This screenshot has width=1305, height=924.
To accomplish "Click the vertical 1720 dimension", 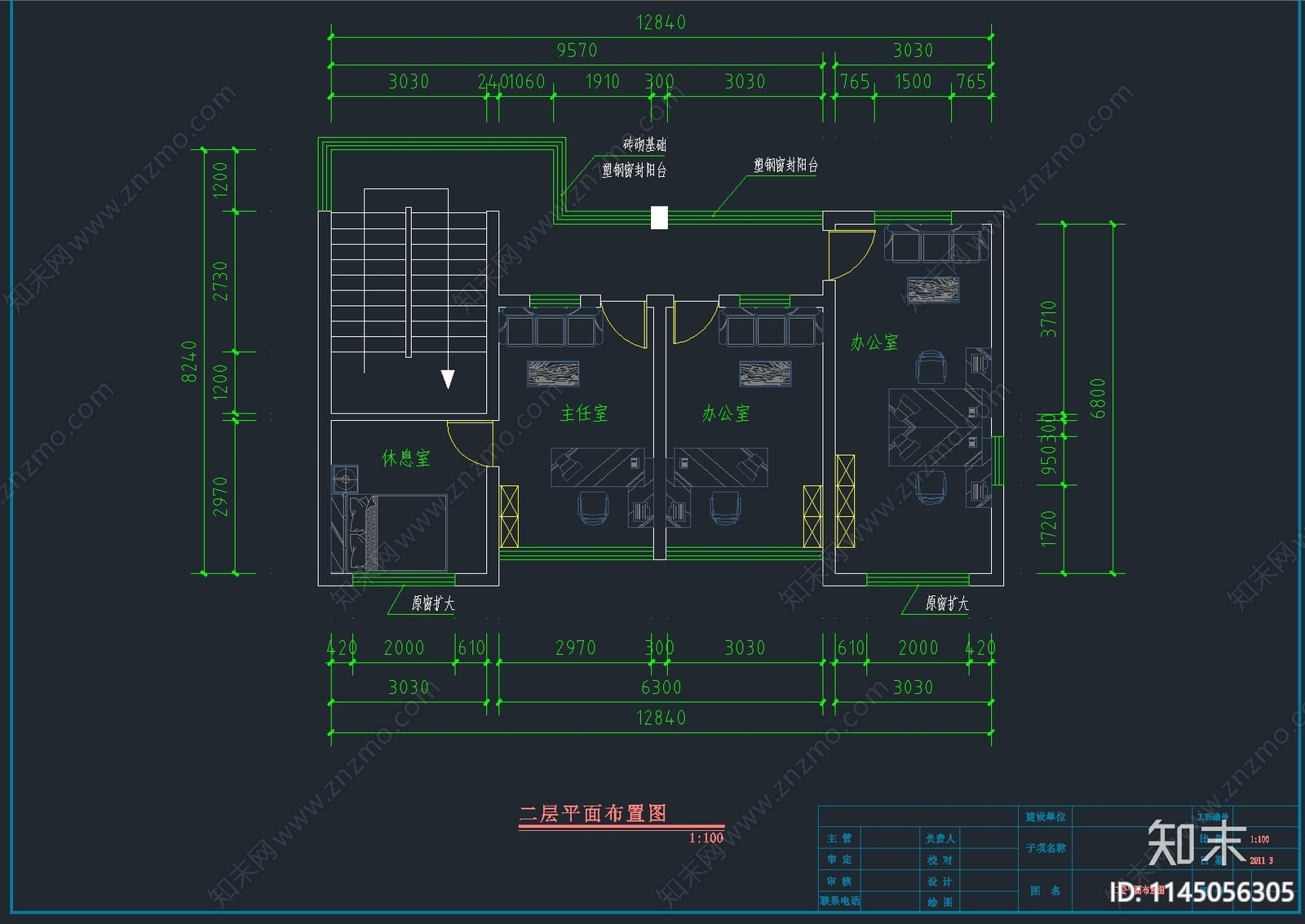I will point(1049,528).
